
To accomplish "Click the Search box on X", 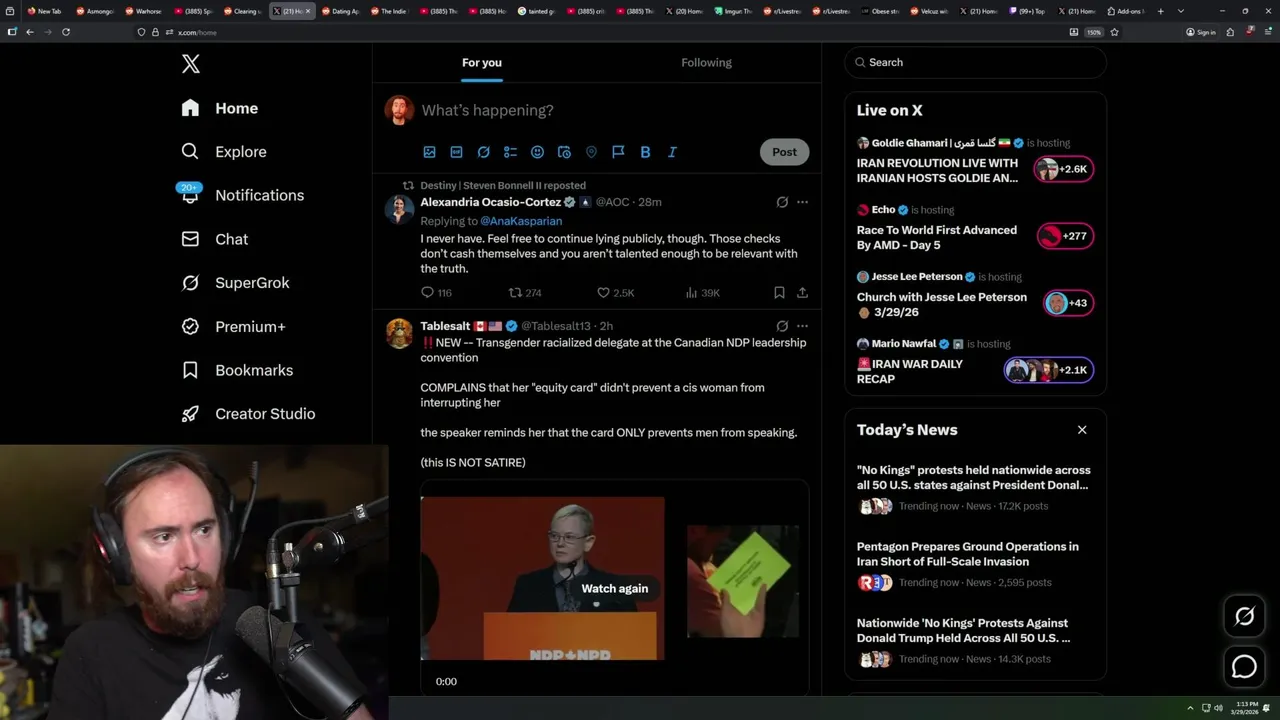I will [976, 62].
